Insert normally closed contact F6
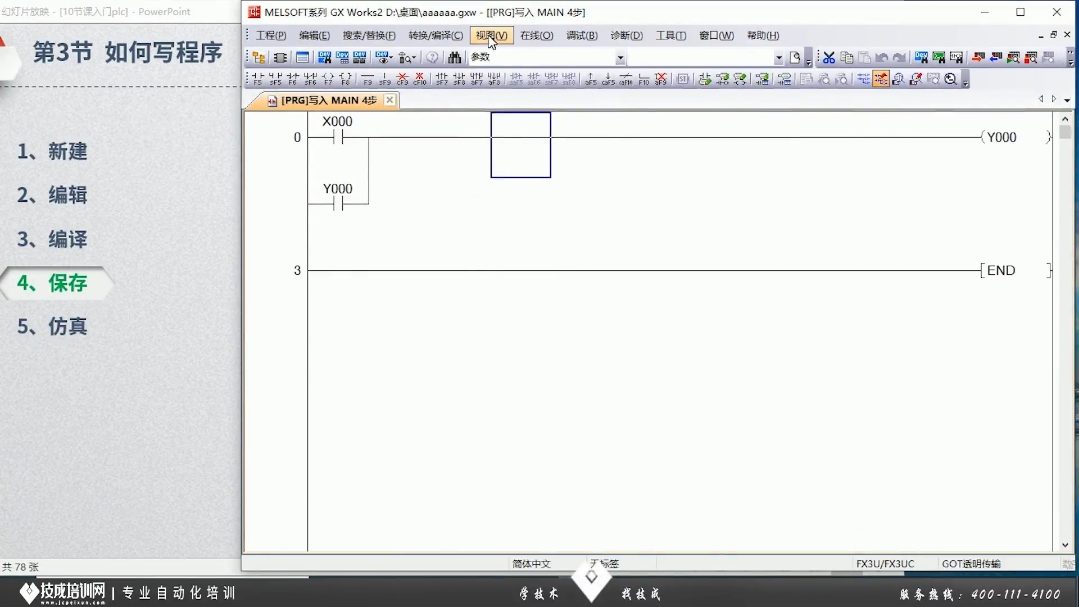 tap(292, 79)
